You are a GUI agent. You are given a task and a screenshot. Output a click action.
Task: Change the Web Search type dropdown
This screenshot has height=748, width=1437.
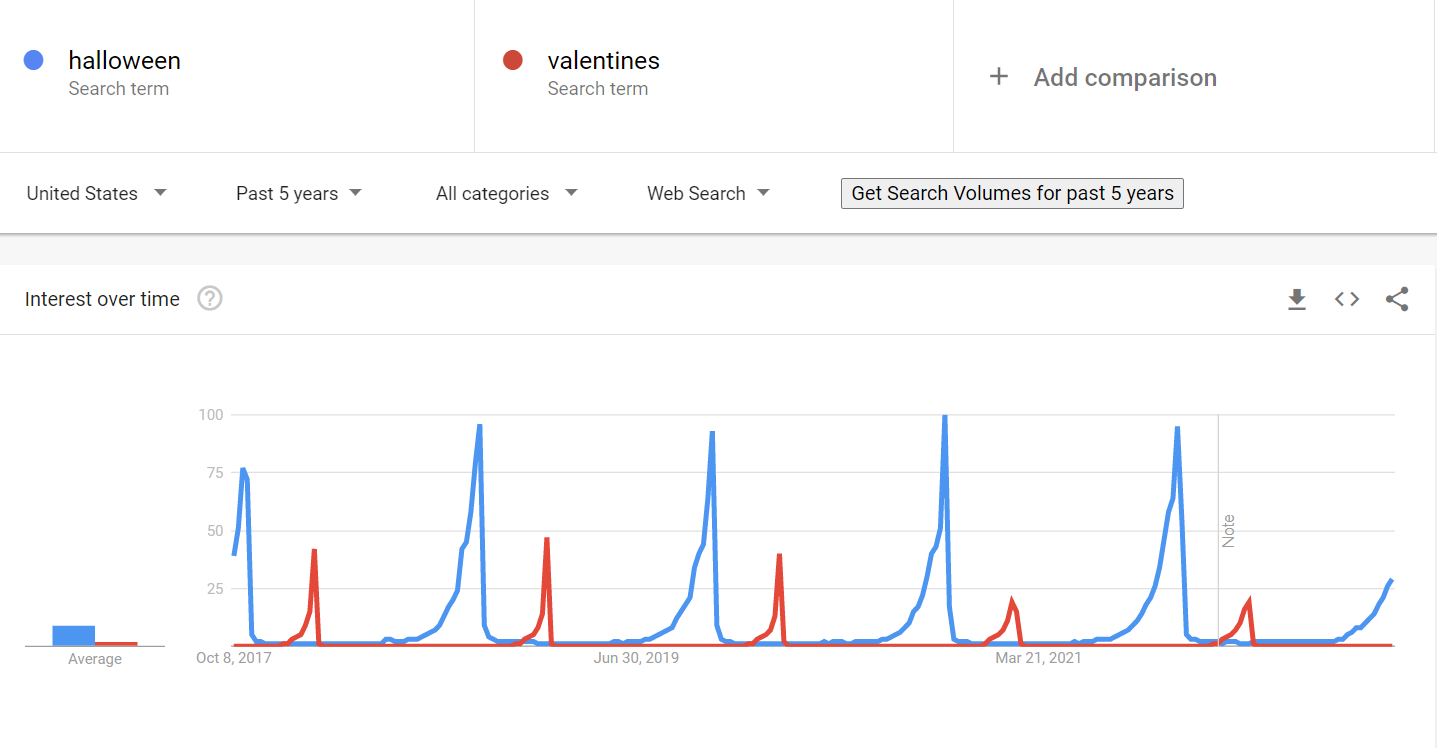708,193
